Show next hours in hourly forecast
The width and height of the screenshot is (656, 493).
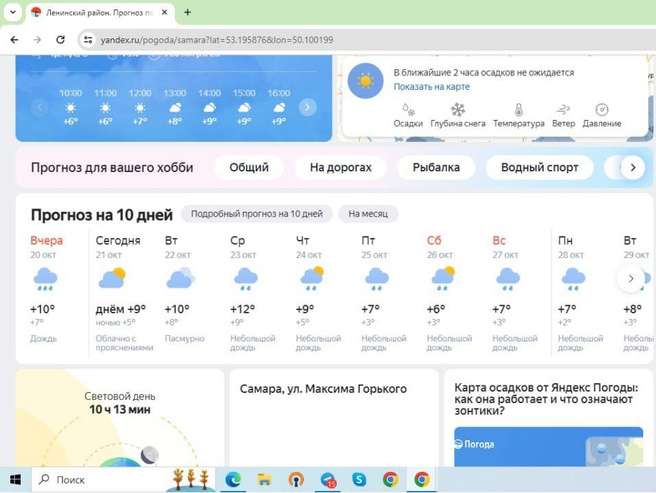tap(308, 108)
